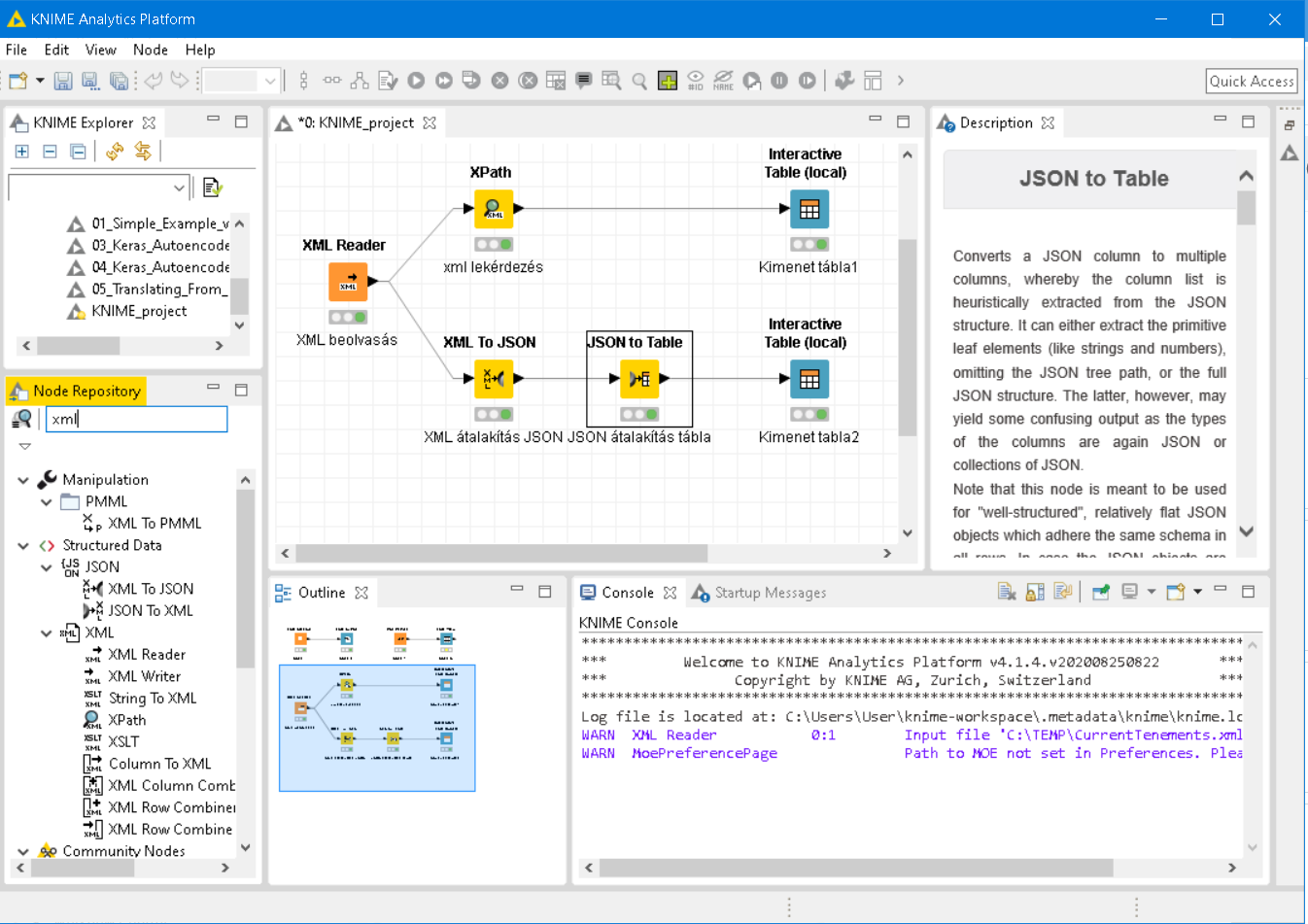Click workflow canvas horizontal scrollbar thumb

500,553
